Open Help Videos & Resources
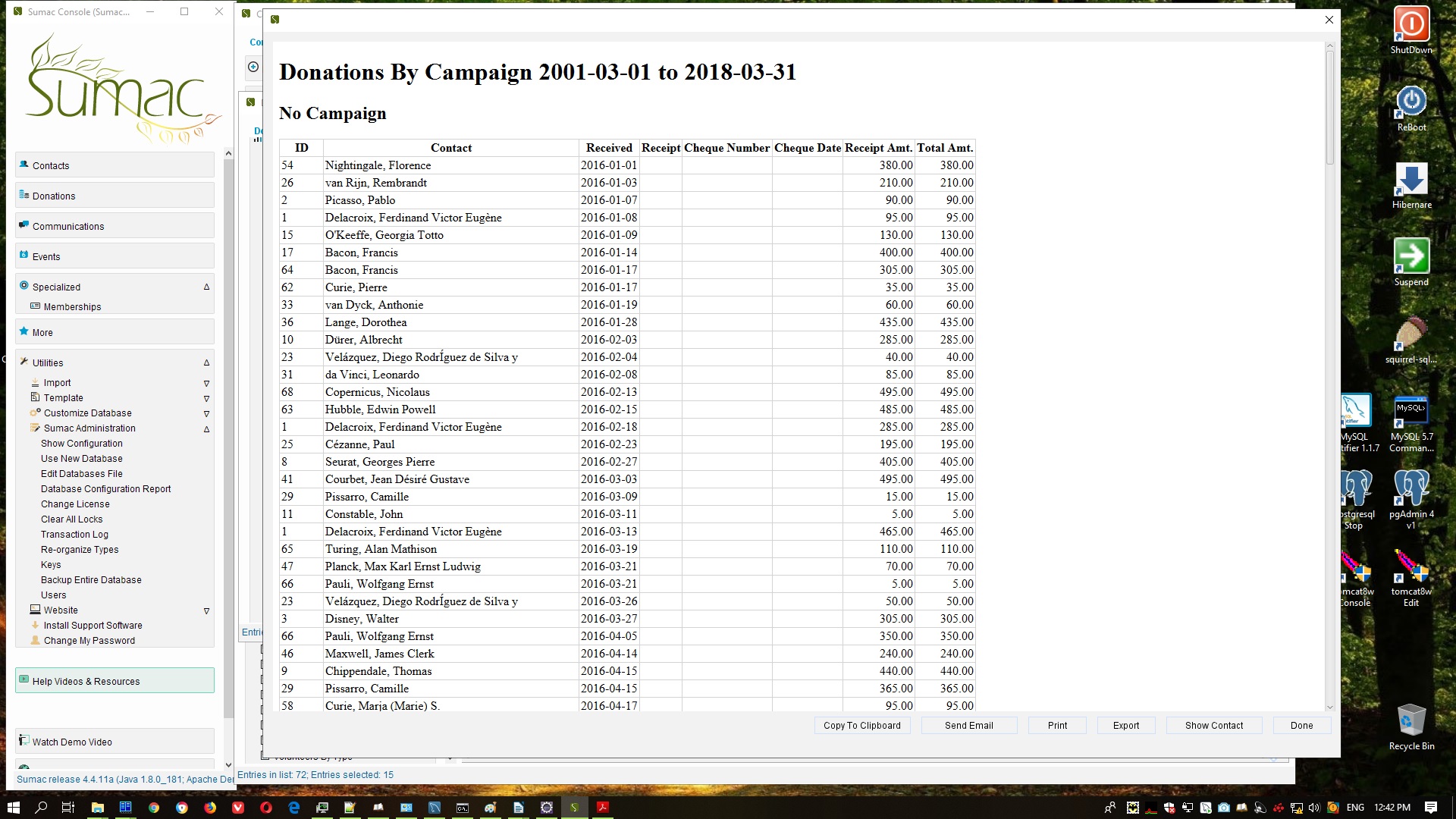The image size is (1456, 819). click(115, 681)
